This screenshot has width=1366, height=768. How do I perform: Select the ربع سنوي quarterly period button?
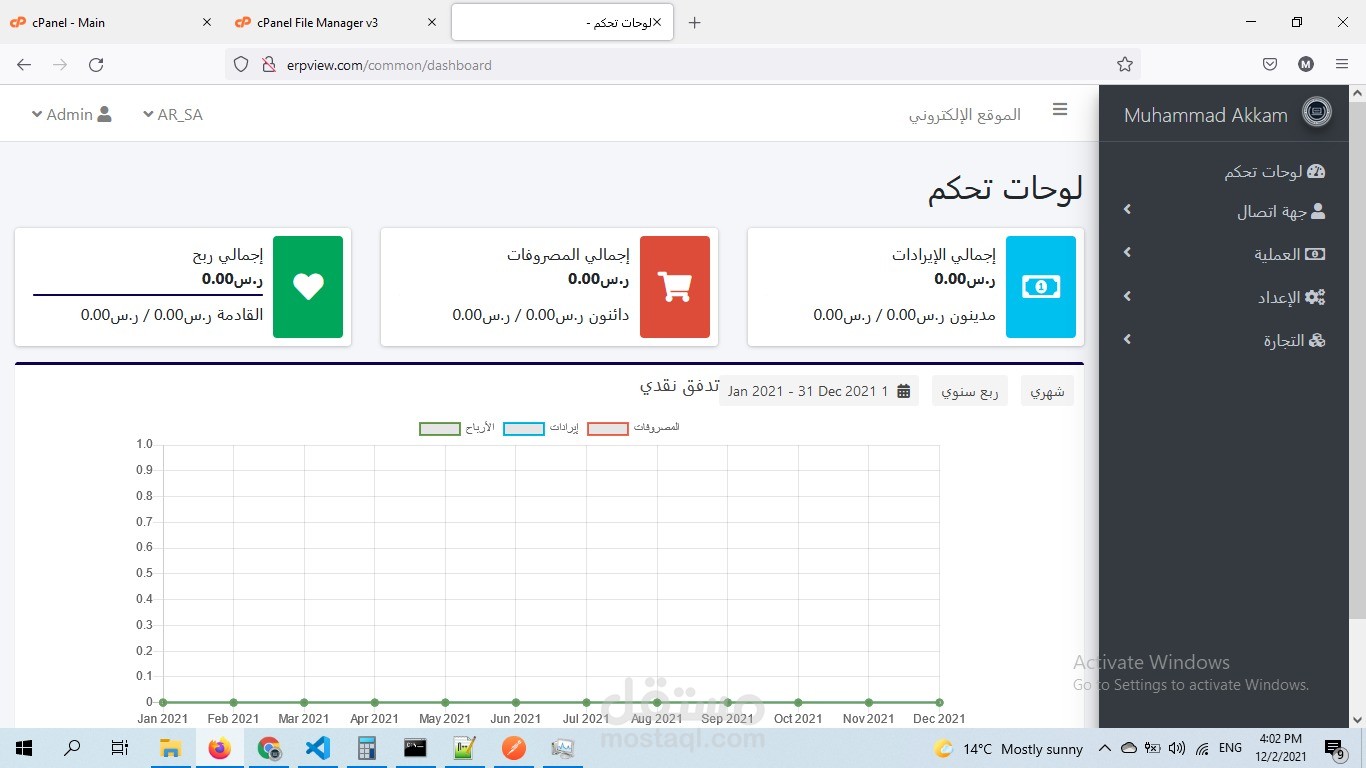[970, 391]
